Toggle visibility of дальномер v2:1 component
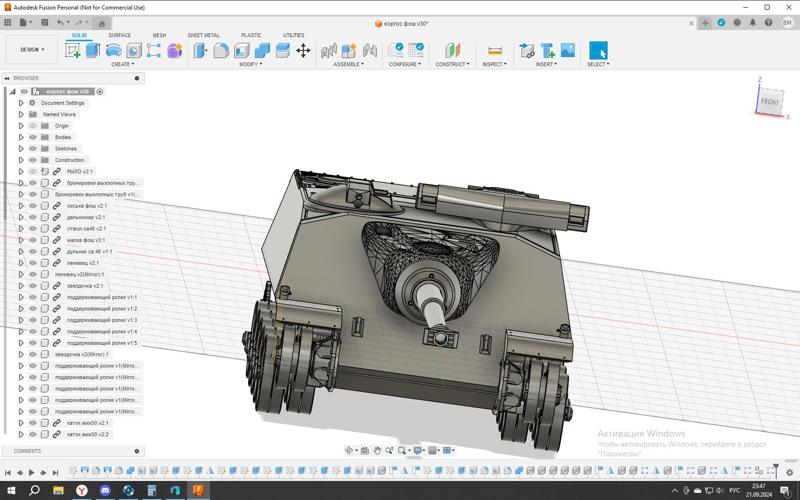Image resolution: width=800 pixels, height=500 pixels. point(32,217)
